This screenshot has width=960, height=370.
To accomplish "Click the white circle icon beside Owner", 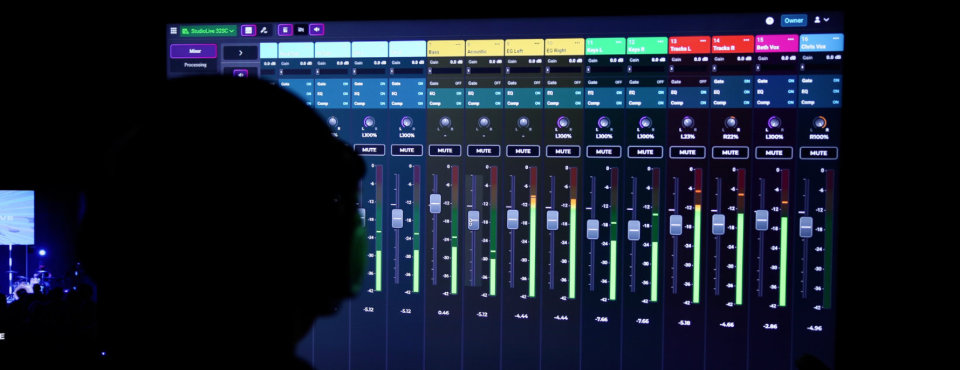I will (770, 21).
